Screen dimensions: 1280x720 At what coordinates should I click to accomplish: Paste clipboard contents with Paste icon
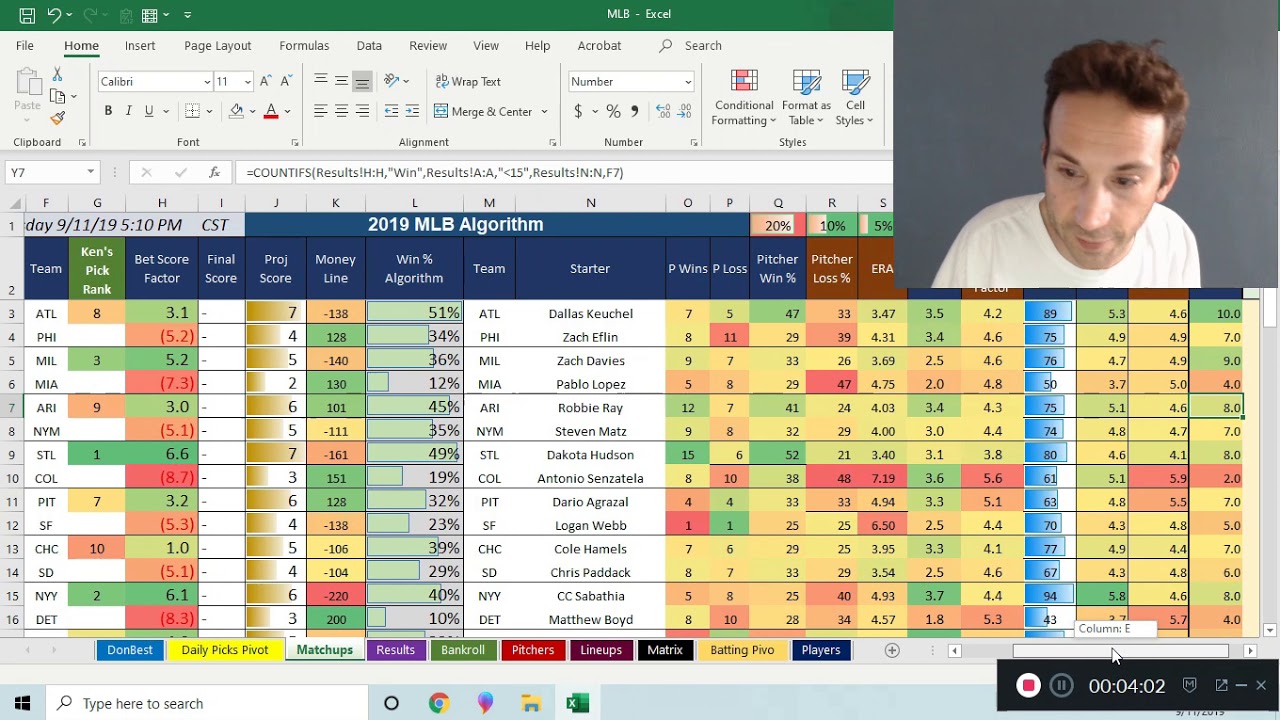tap(27, 90)
